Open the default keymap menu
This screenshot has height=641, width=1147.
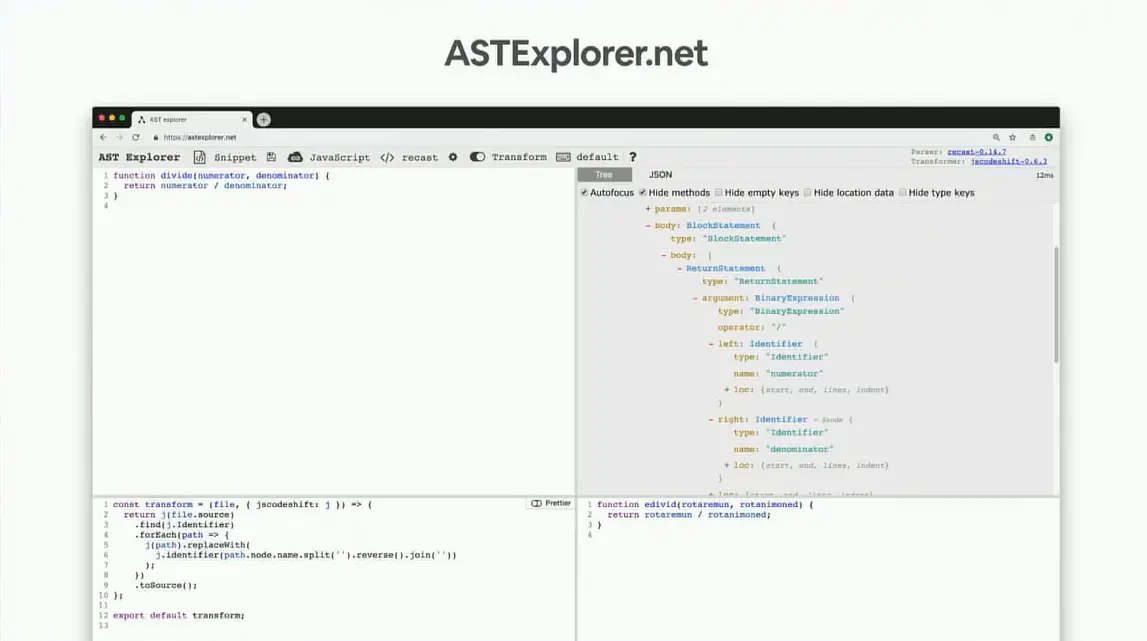point(597,157)
